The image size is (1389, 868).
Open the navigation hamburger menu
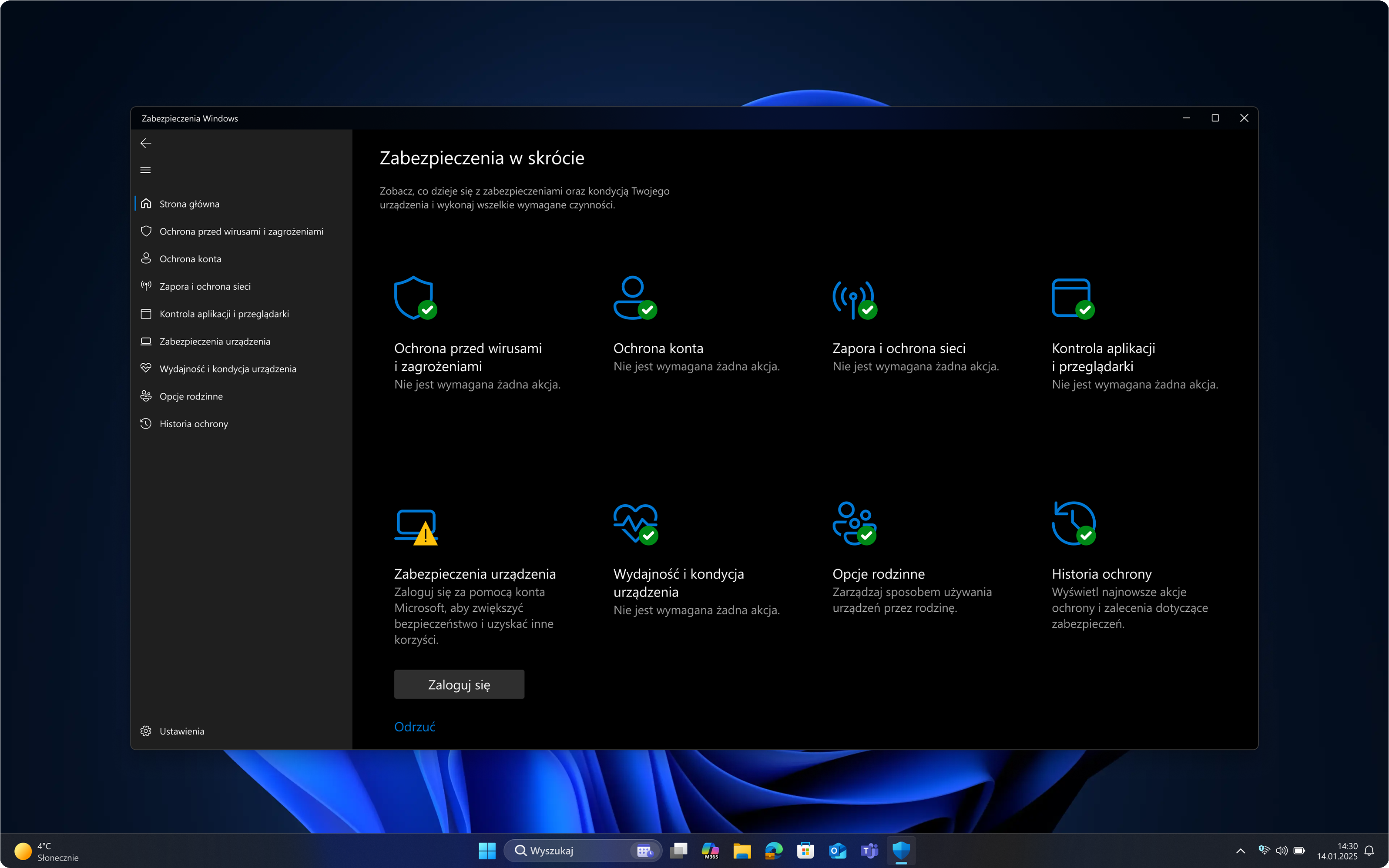click(145, 169)
